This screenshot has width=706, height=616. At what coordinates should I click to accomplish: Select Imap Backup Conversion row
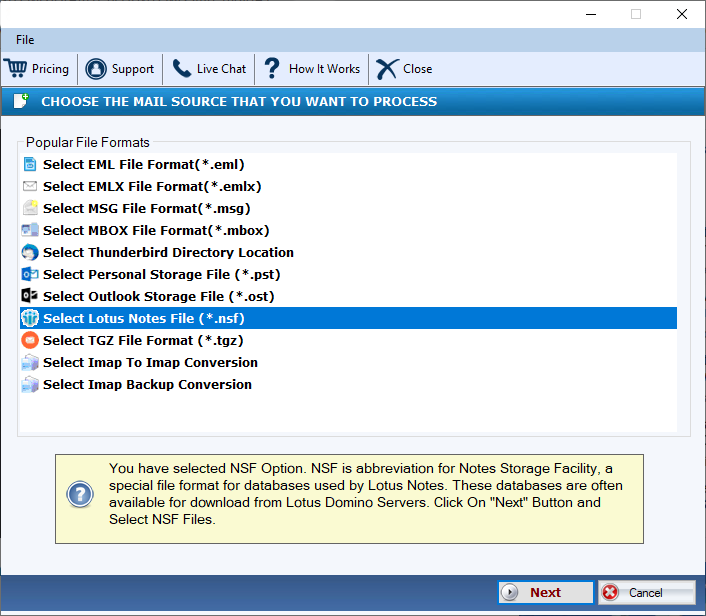click(x=348, y=385)
